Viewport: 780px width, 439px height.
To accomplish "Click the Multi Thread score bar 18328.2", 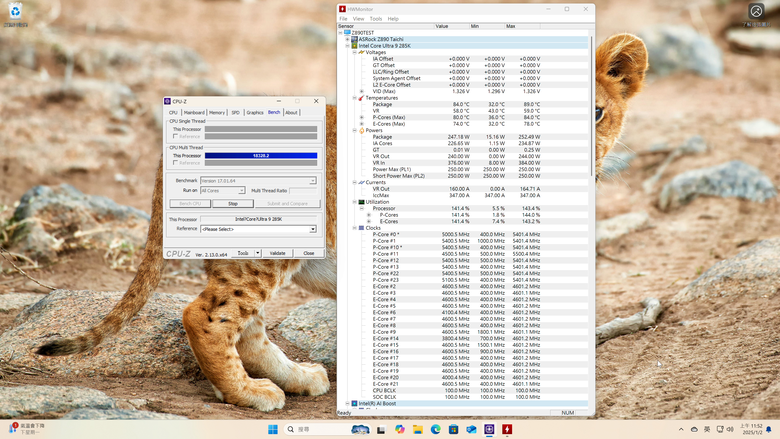I will 261,156.
